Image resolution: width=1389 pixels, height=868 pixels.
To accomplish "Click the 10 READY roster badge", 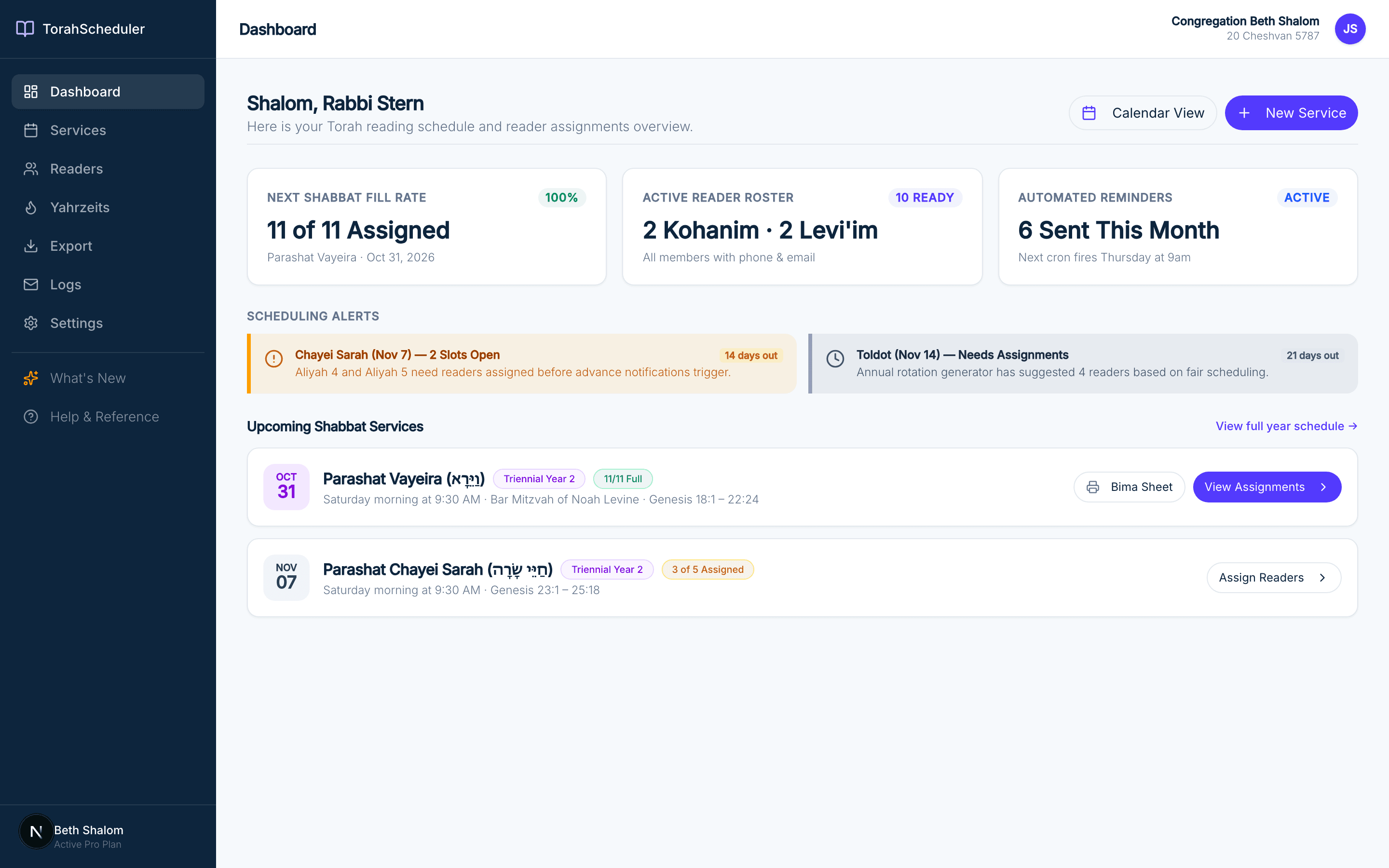I will [x=925, y=198].
